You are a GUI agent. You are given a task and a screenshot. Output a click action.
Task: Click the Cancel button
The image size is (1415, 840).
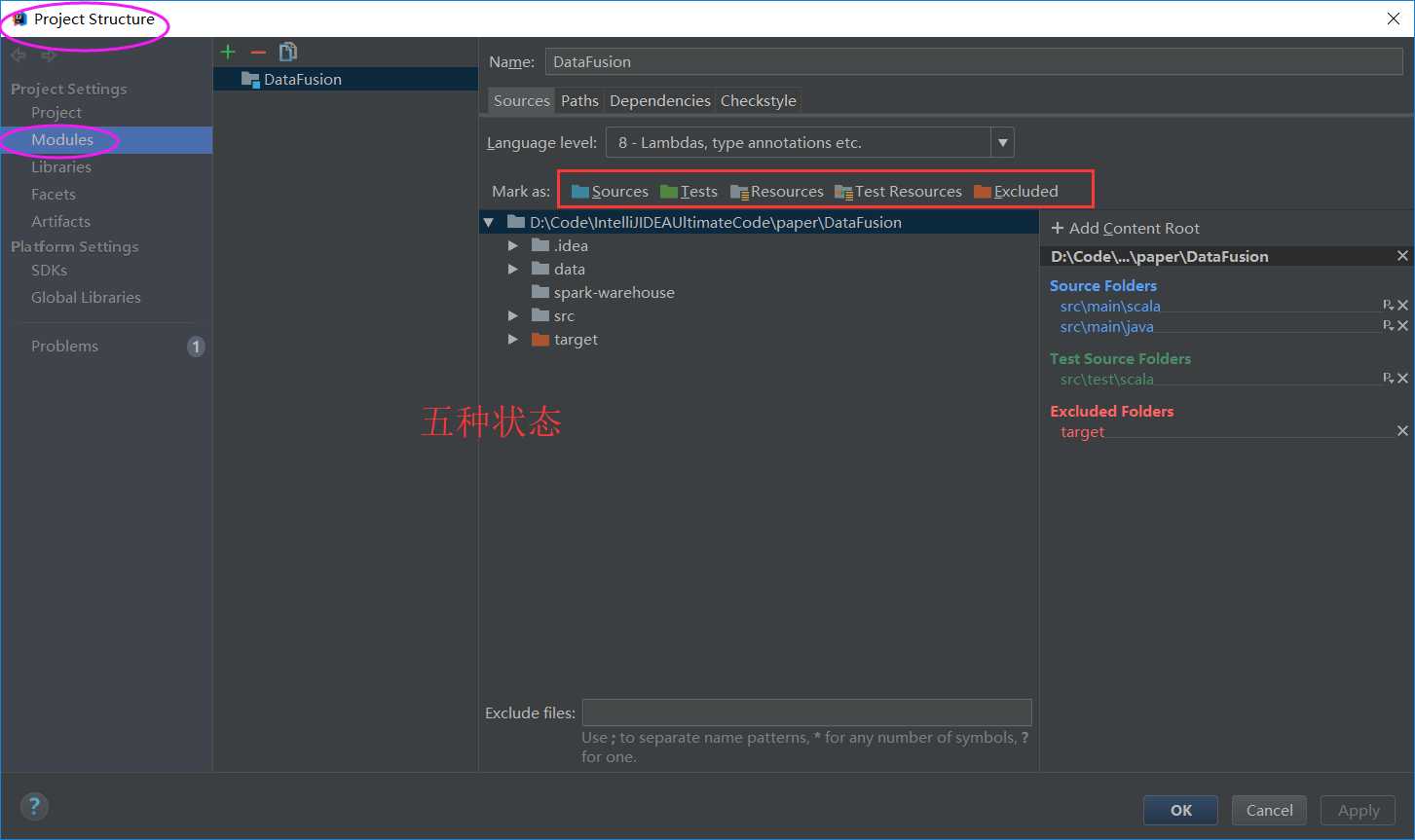(x=1270, y=810)
